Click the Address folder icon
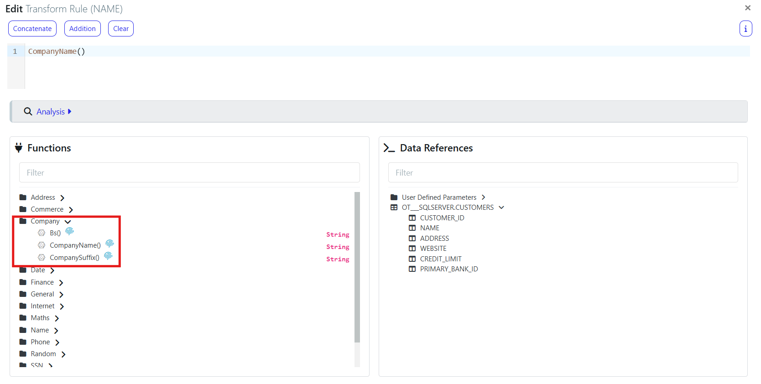The width and height of the screenshot is (761, 384). (x=23, y=197)
